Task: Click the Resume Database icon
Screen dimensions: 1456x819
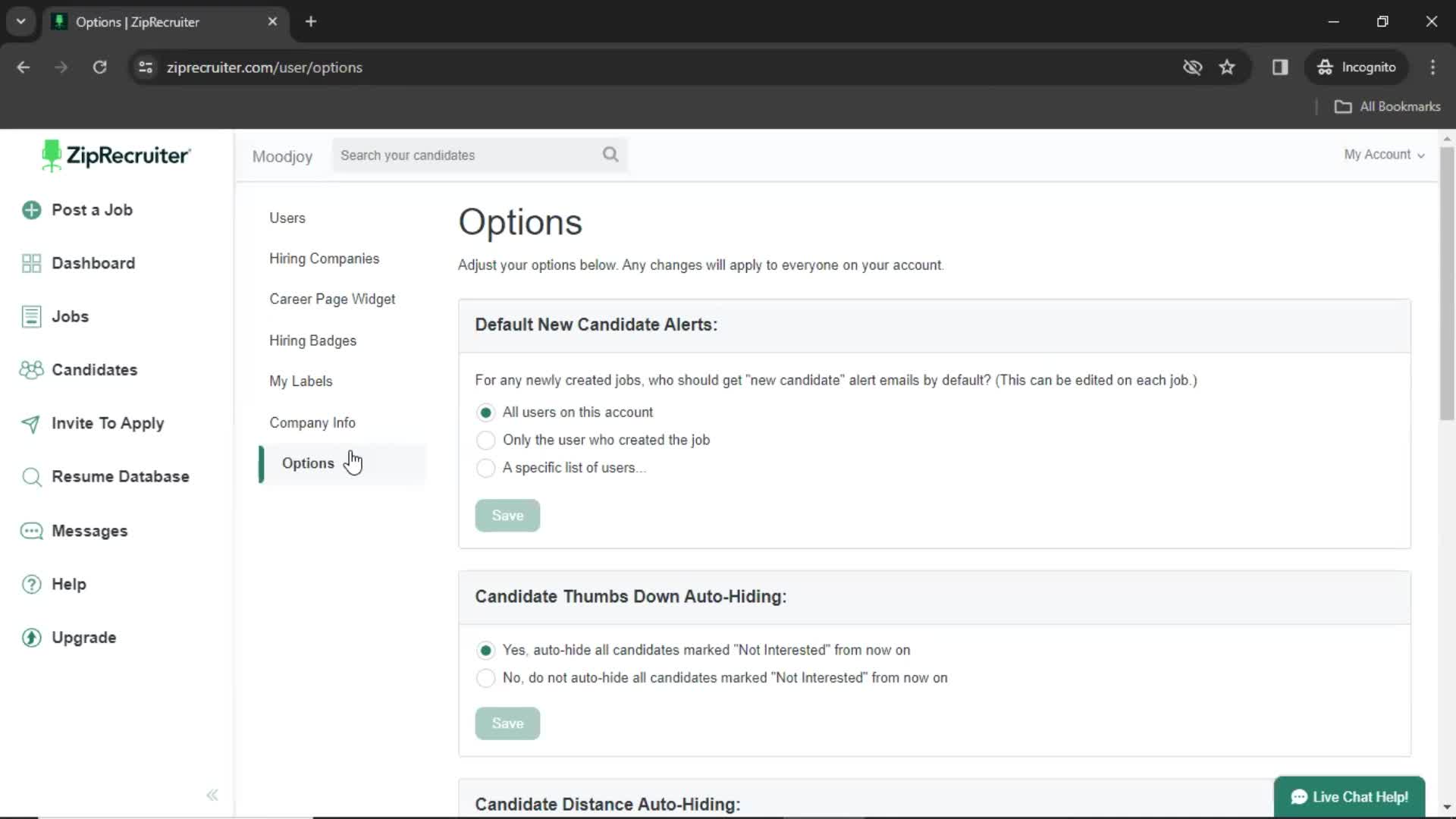Action: [31, 476]
